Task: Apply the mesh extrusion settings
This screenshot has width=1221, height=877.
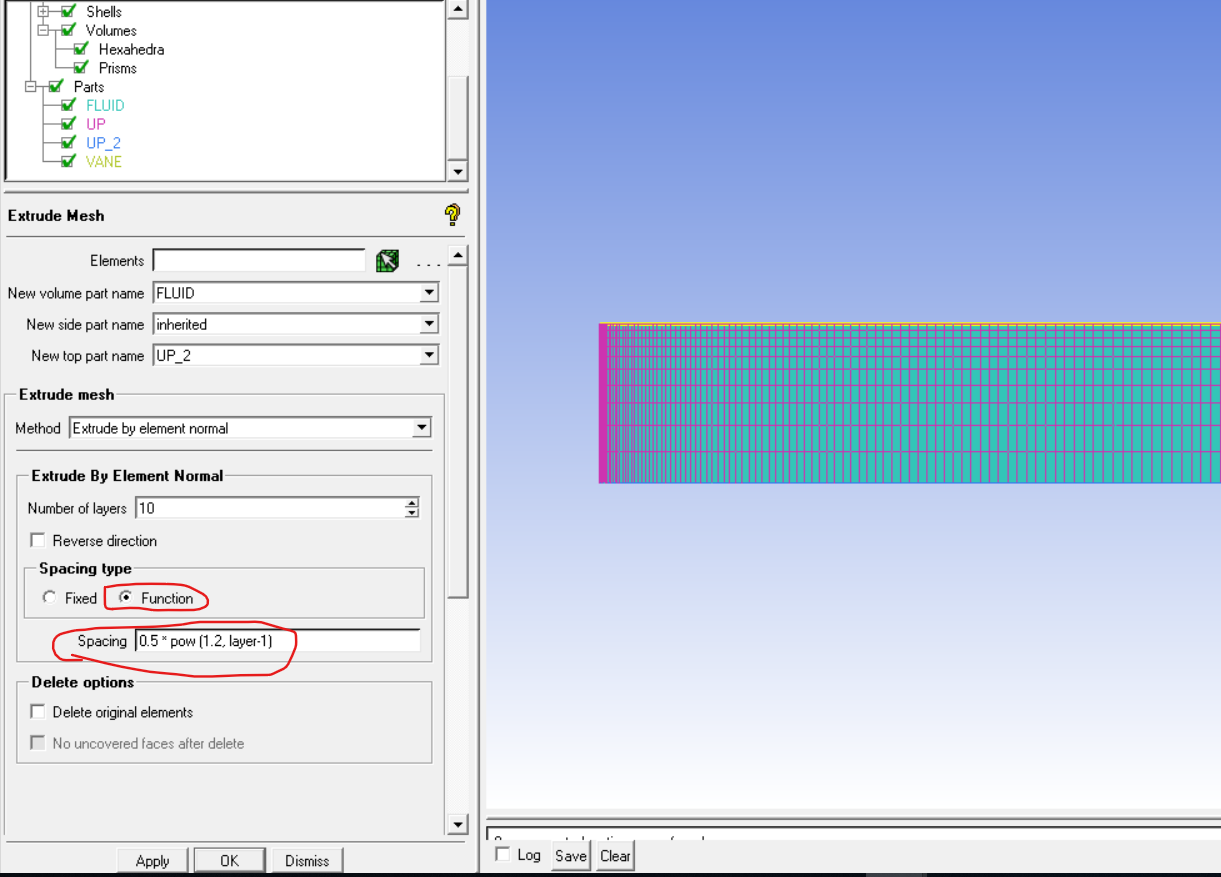Action: 152,860
